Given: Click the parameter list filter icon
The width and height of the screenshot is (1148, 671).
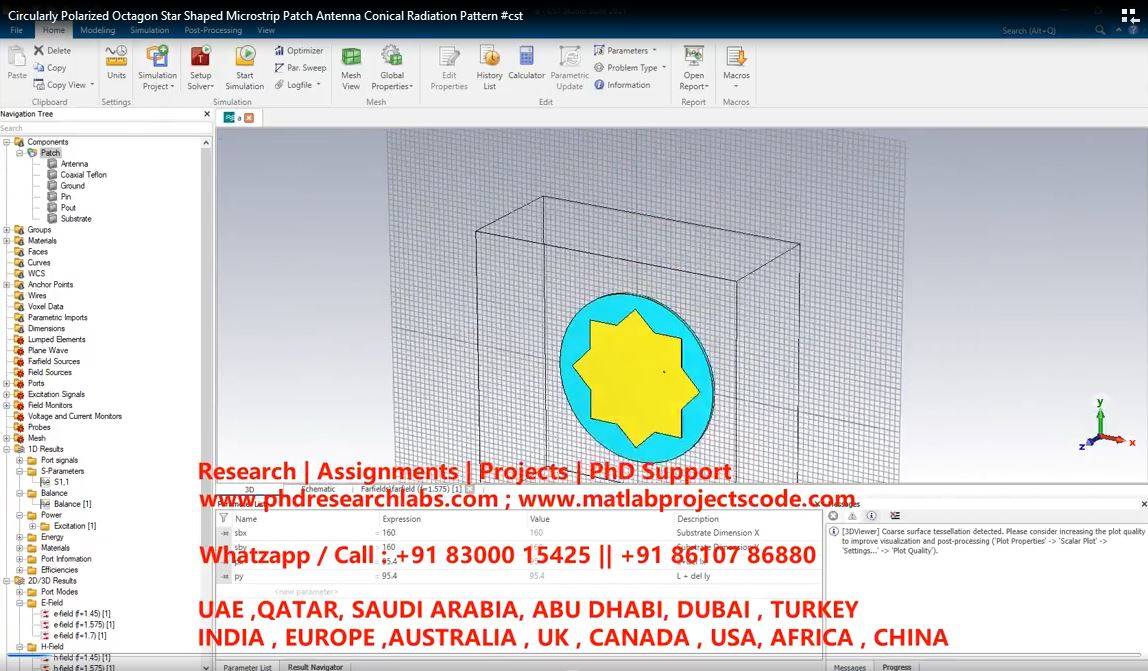Looking at the screenshot, I should pyautogui.click(x=223, y=518).
